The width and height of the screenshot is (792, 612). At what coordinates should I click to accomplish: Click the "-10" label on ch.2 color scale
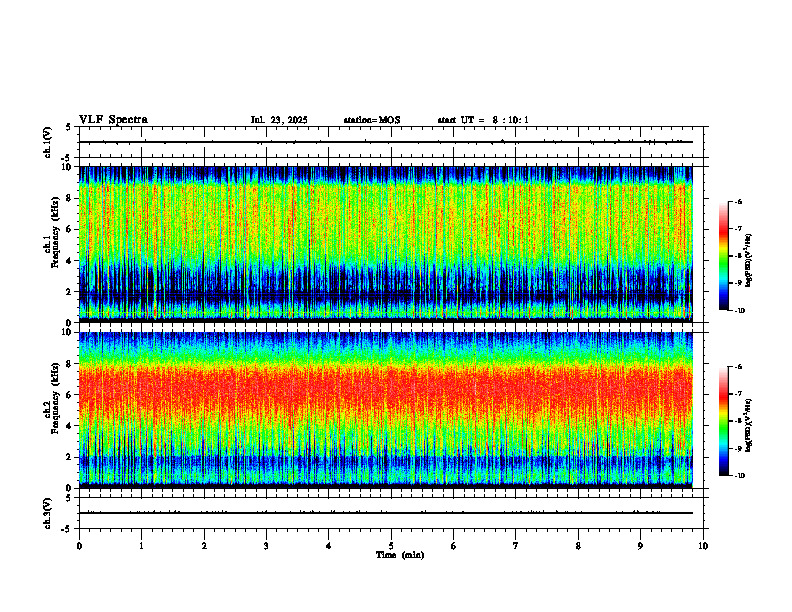tap(739, 476)
